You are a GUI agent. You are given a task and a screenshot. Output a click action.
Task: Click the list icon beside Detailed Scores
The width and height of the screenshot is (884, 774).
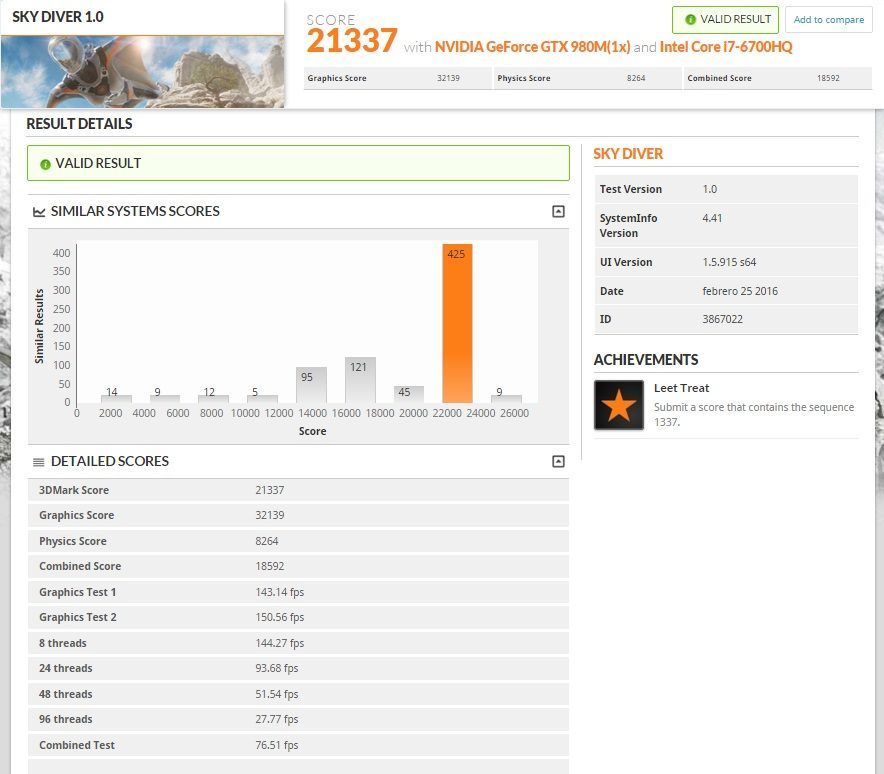[x=39, y=462]
